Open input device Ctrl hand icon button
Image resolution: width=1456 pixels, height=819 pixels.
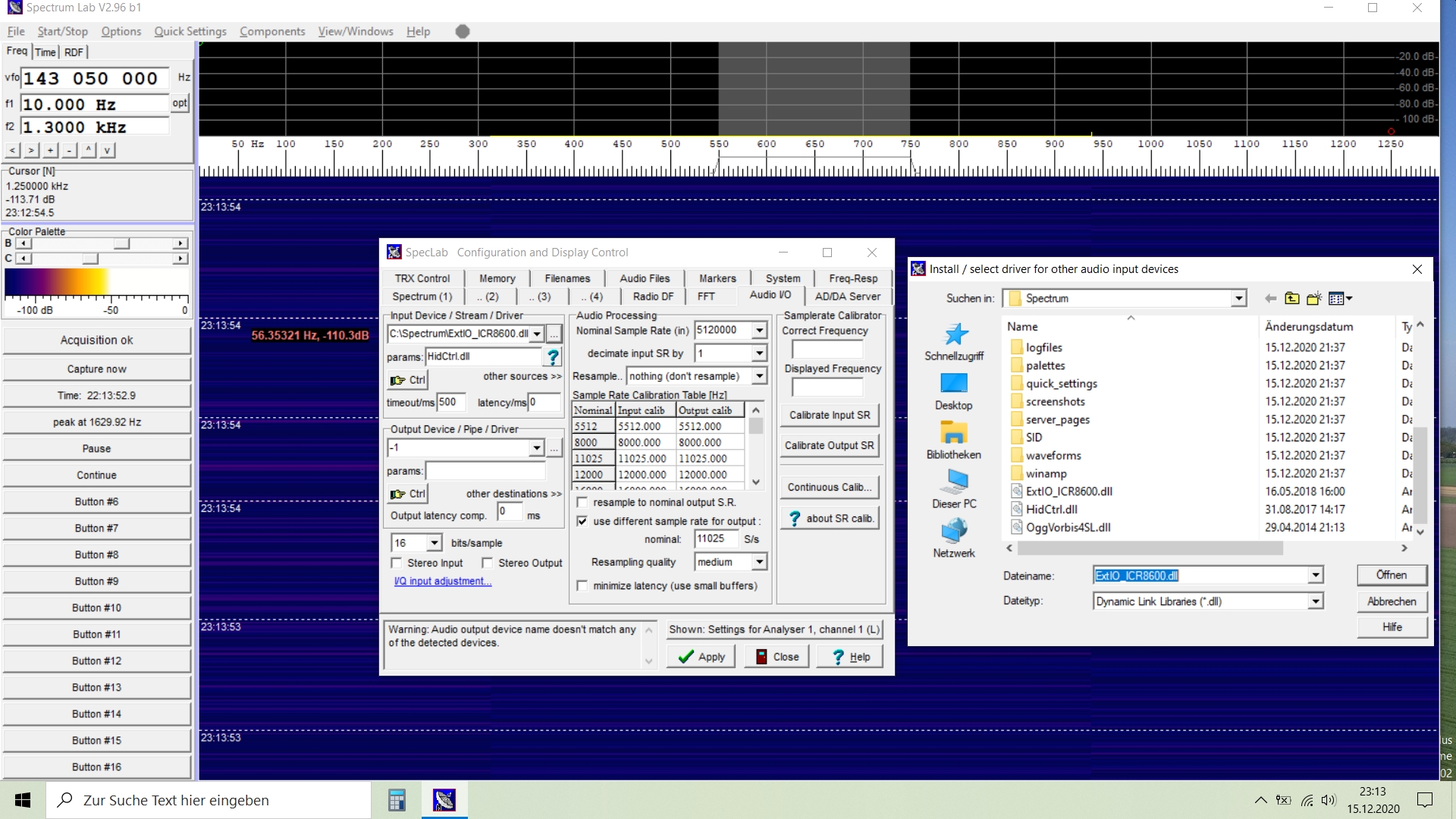pos(408,380)
